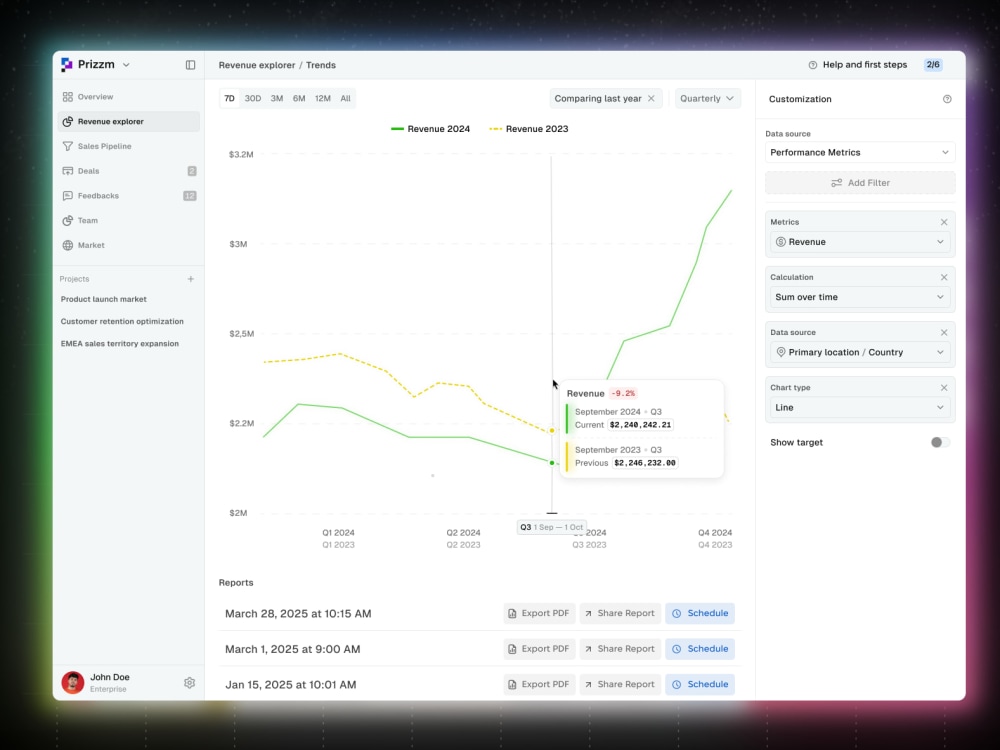Share Report for March 28, 2025
1000x750 pixels.
[x=620, y=614]
